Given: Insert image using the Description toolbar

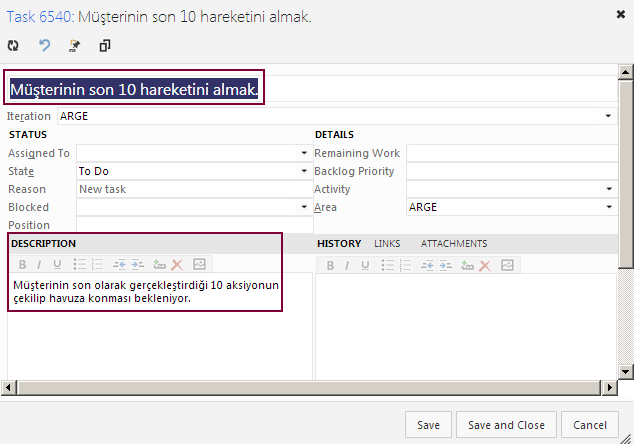Looking at the screenshot, I should (x=198, y=265).
